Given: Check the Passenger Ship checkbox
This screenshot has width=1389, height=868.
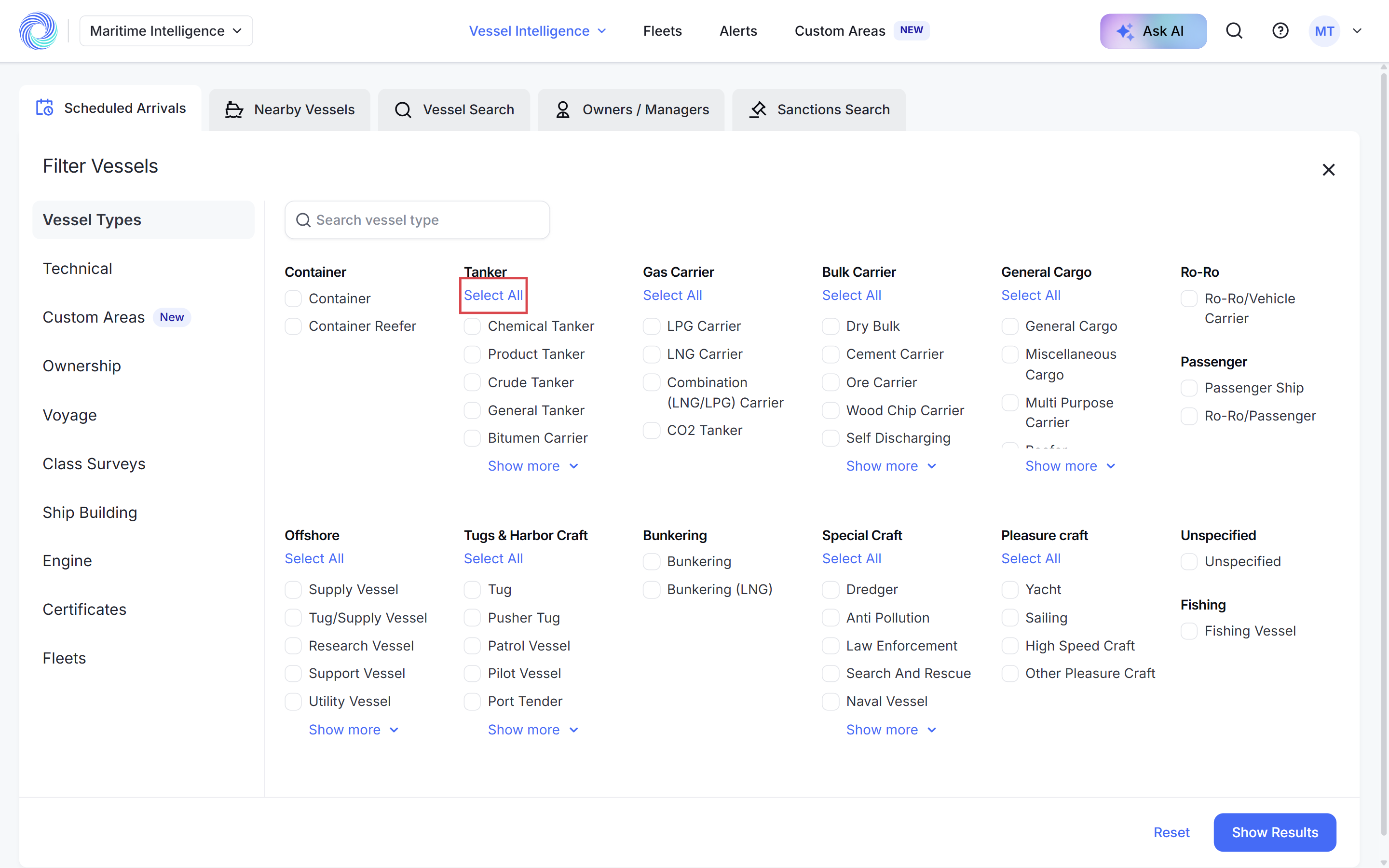Looking at the screenshot, I should tap(1189, 388).
